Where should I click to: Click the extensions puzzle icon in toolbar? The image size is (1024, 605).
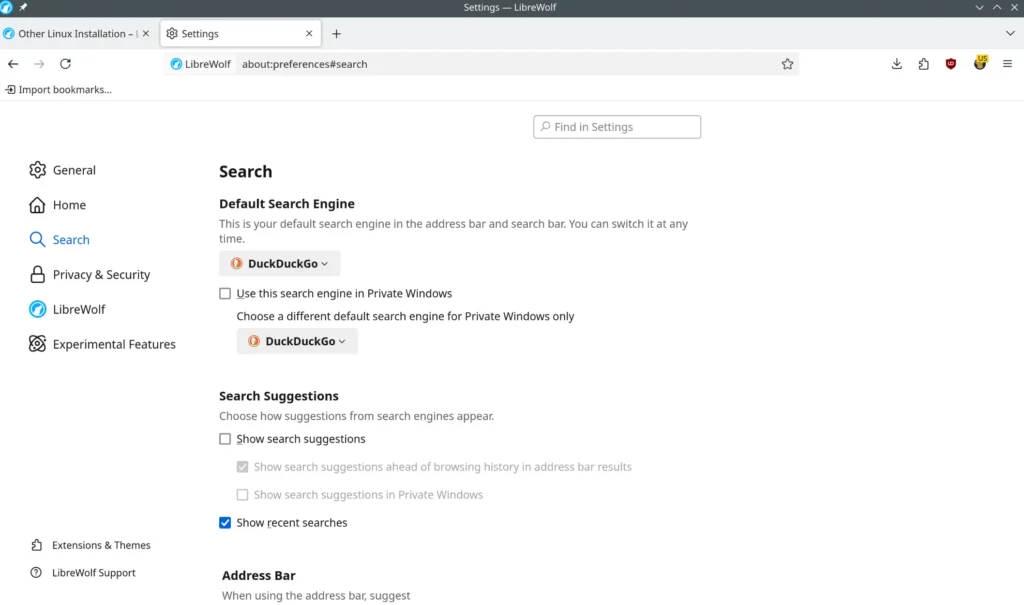923,63
